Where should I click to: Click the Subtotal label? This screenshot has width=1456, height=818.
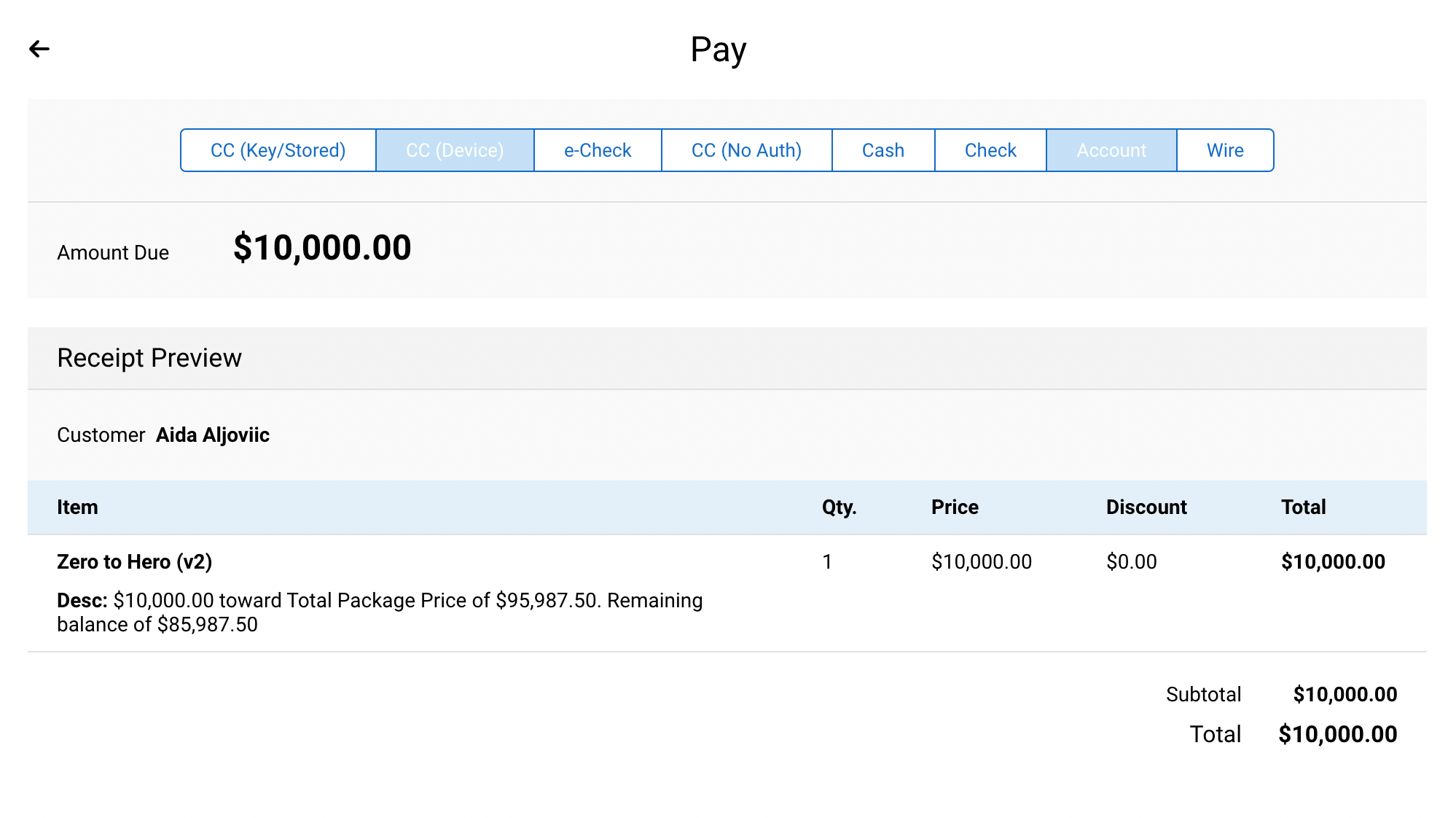[1203, 694]
